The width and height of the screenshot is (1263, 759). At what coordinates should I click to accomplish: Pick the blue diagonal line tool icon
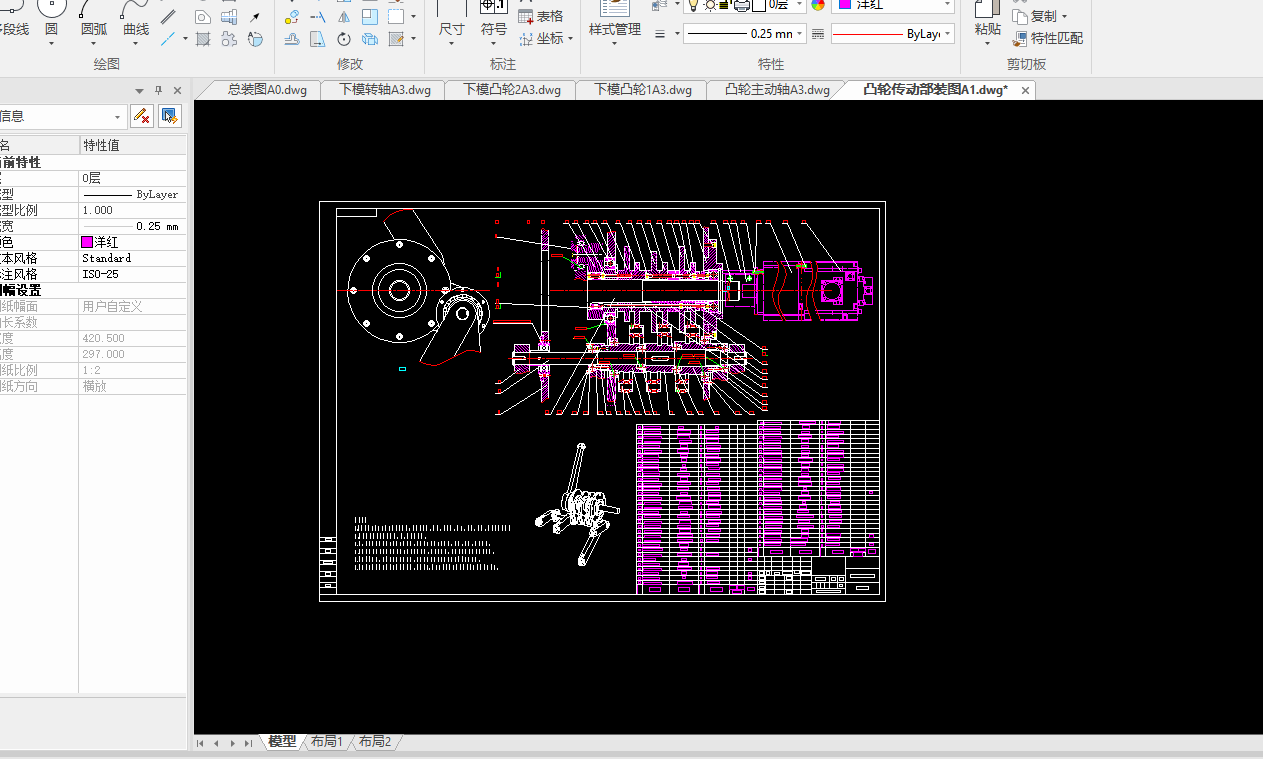point(169,39)
